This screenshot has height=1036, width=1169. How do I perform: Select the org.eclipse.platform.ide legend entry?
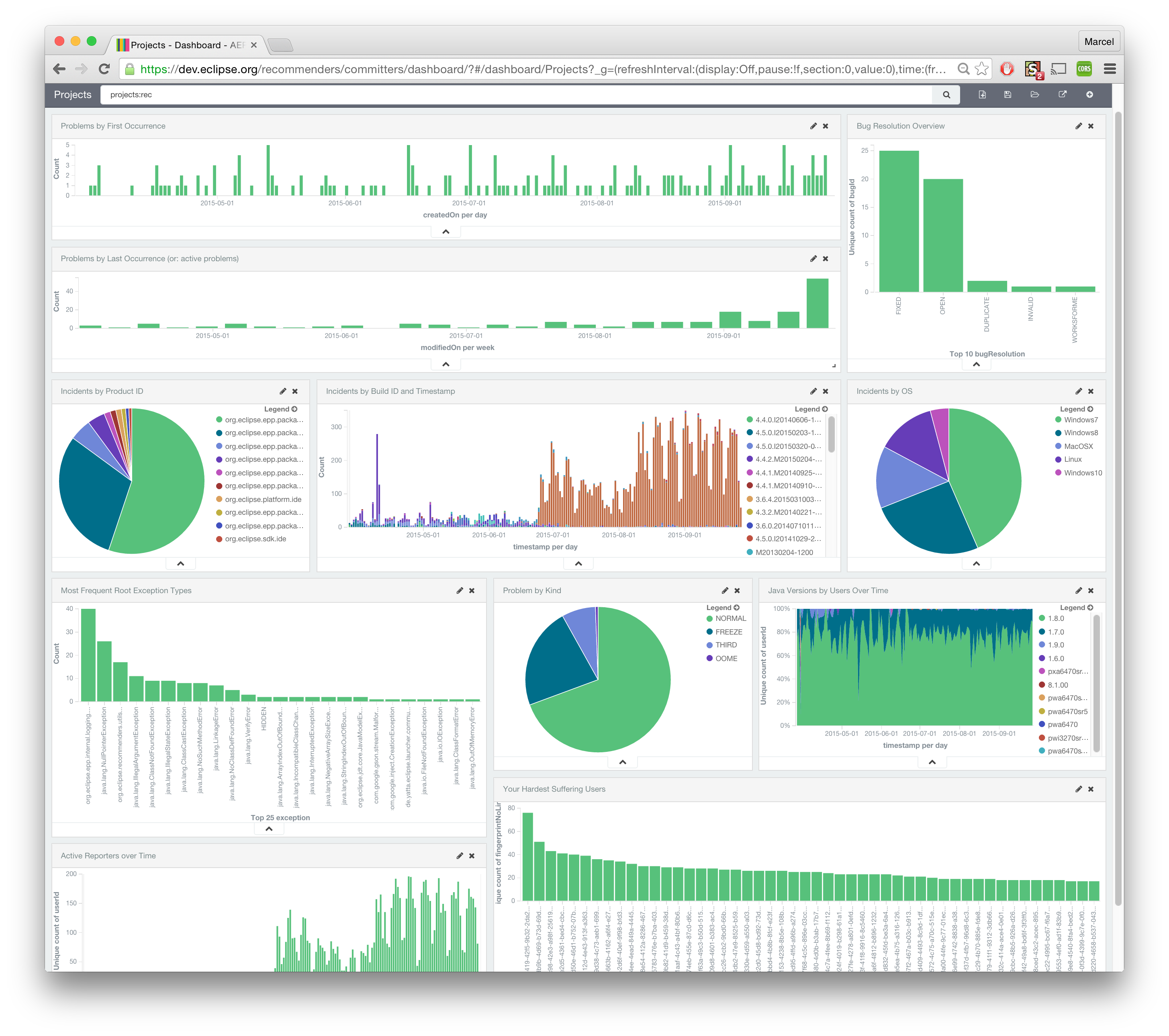(259, 500)
